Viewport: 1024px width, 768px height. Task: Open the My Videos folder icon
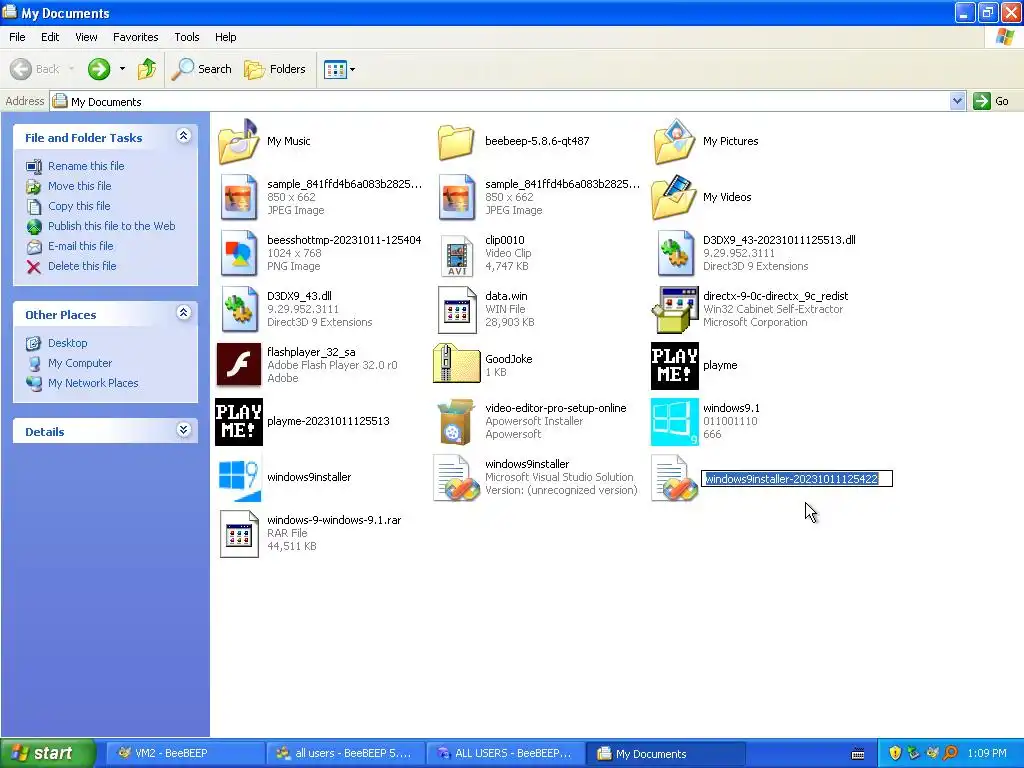675,197
